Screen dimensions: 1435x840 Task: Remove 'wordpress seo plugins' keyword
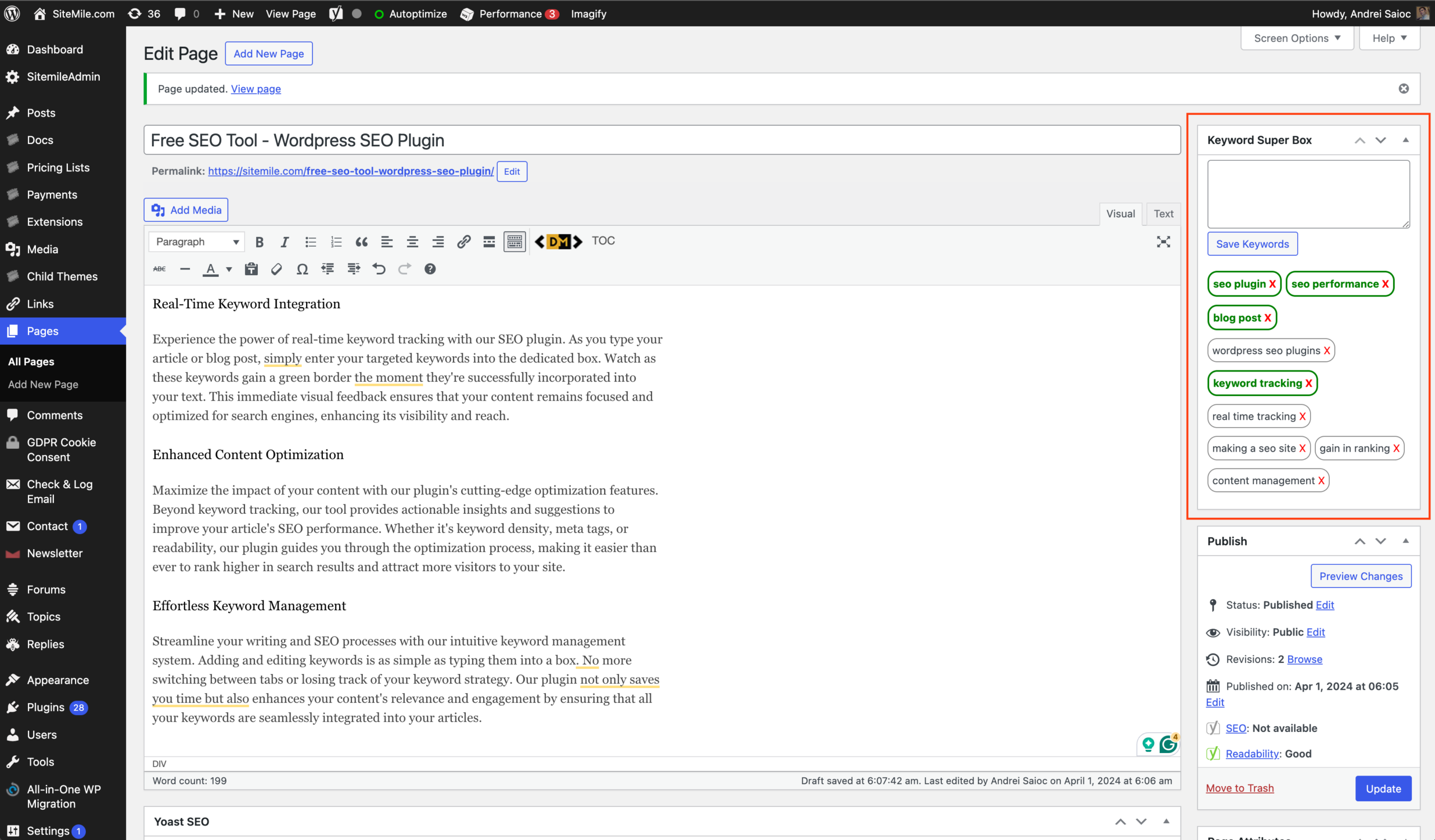coord(1327,351)
